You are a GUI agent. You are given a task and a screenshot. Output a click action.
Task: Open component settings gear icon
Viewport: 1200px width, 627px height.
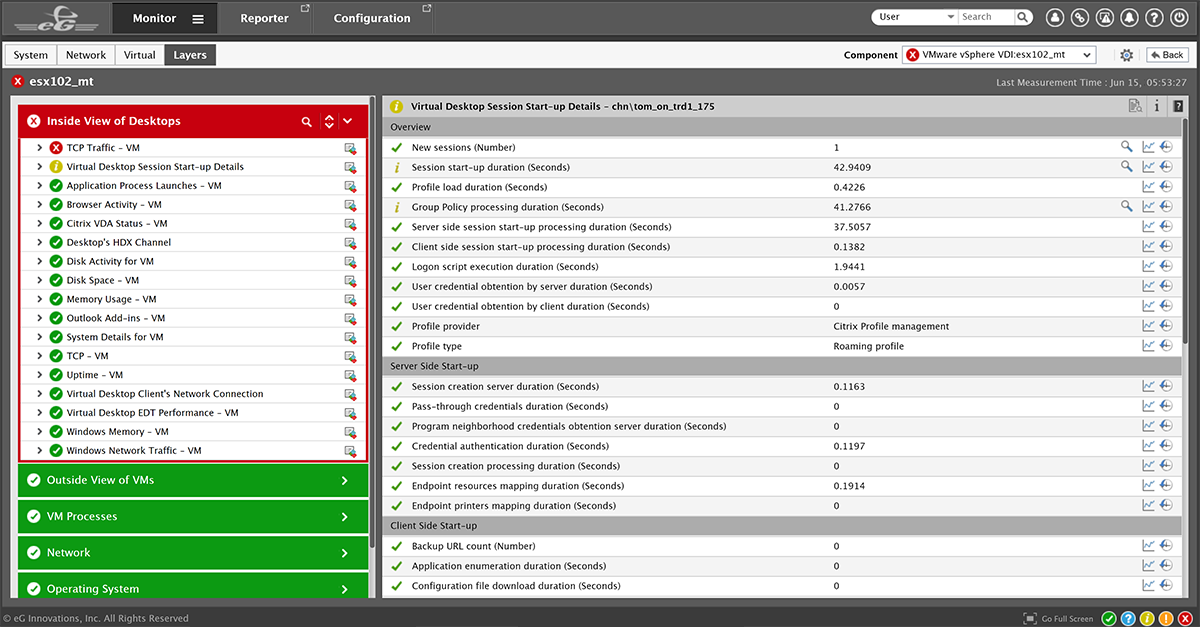1127,55
